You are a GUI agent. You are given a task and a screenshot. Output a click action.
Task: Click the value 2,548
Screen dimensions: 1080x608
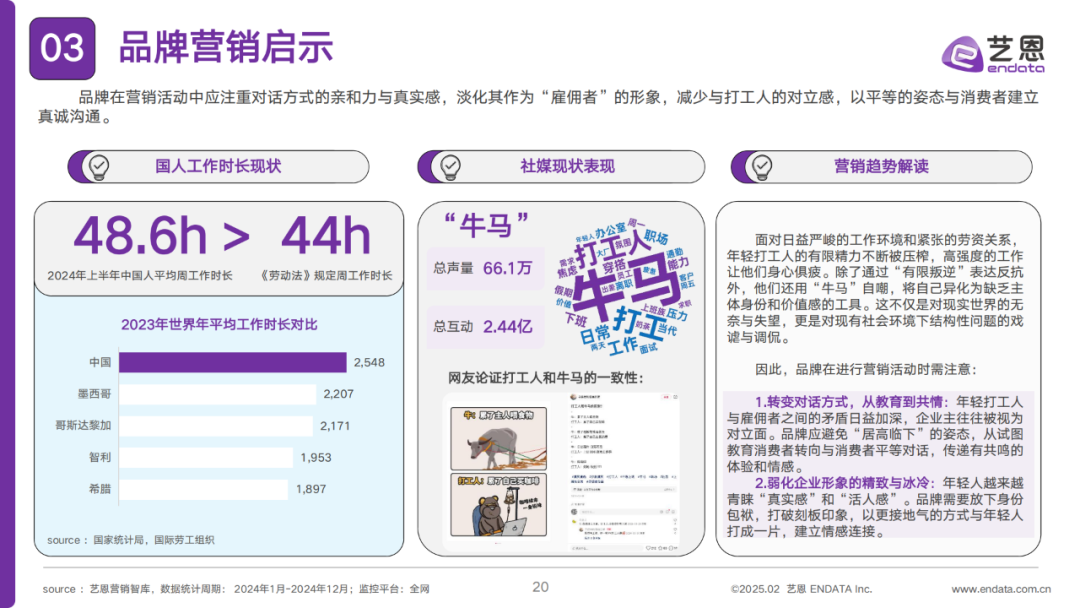pyautogui.click(x=369, y=362)
